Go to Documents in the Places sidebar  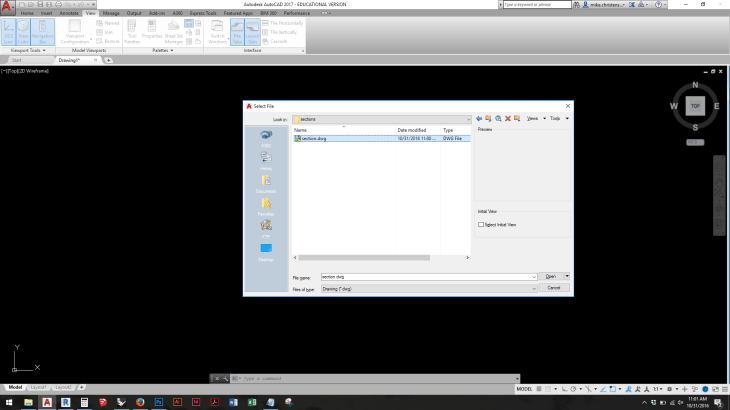266,183
